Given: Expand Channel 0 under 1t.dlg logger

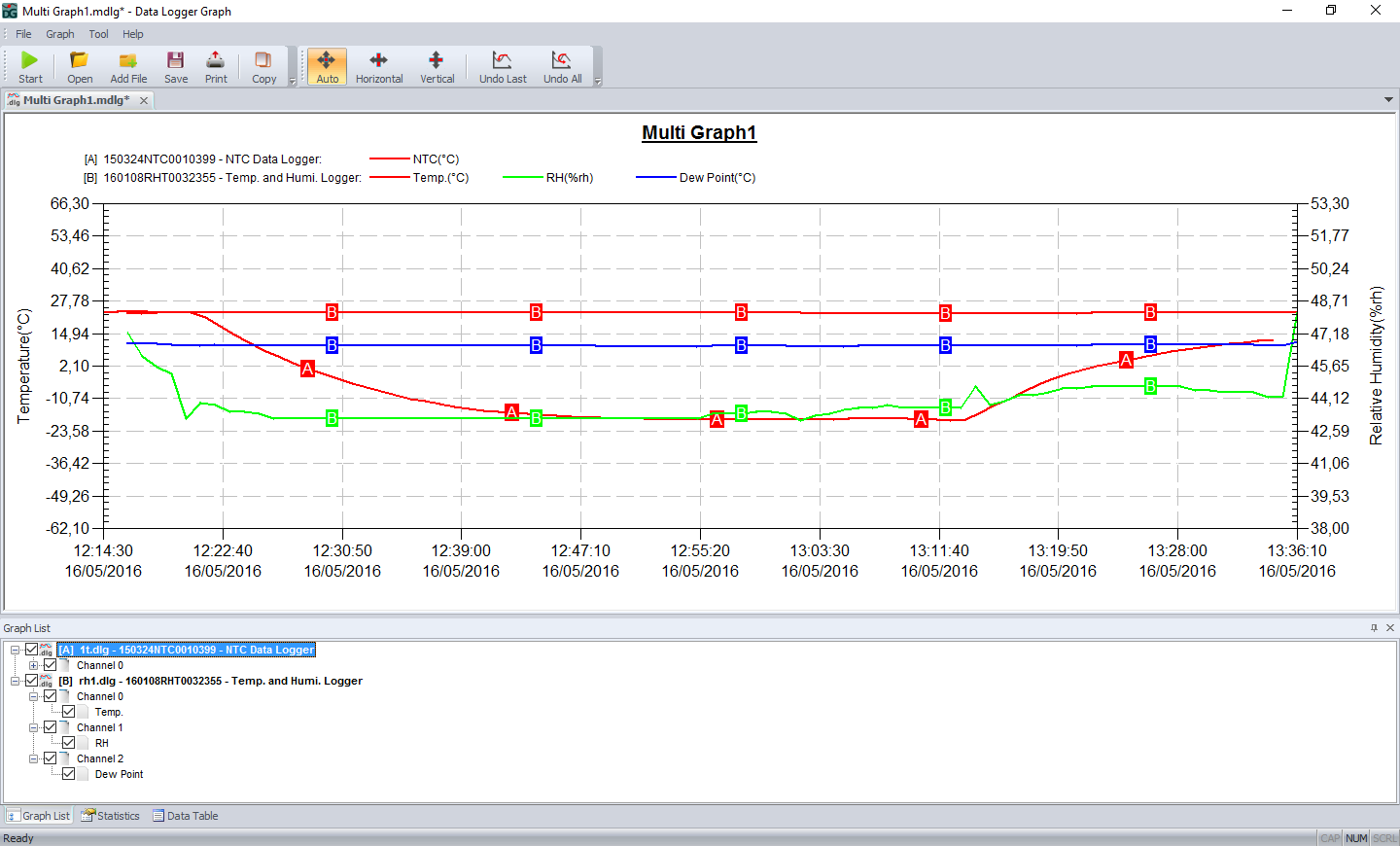Looking at the screenshot, I should tap(34, 665).
